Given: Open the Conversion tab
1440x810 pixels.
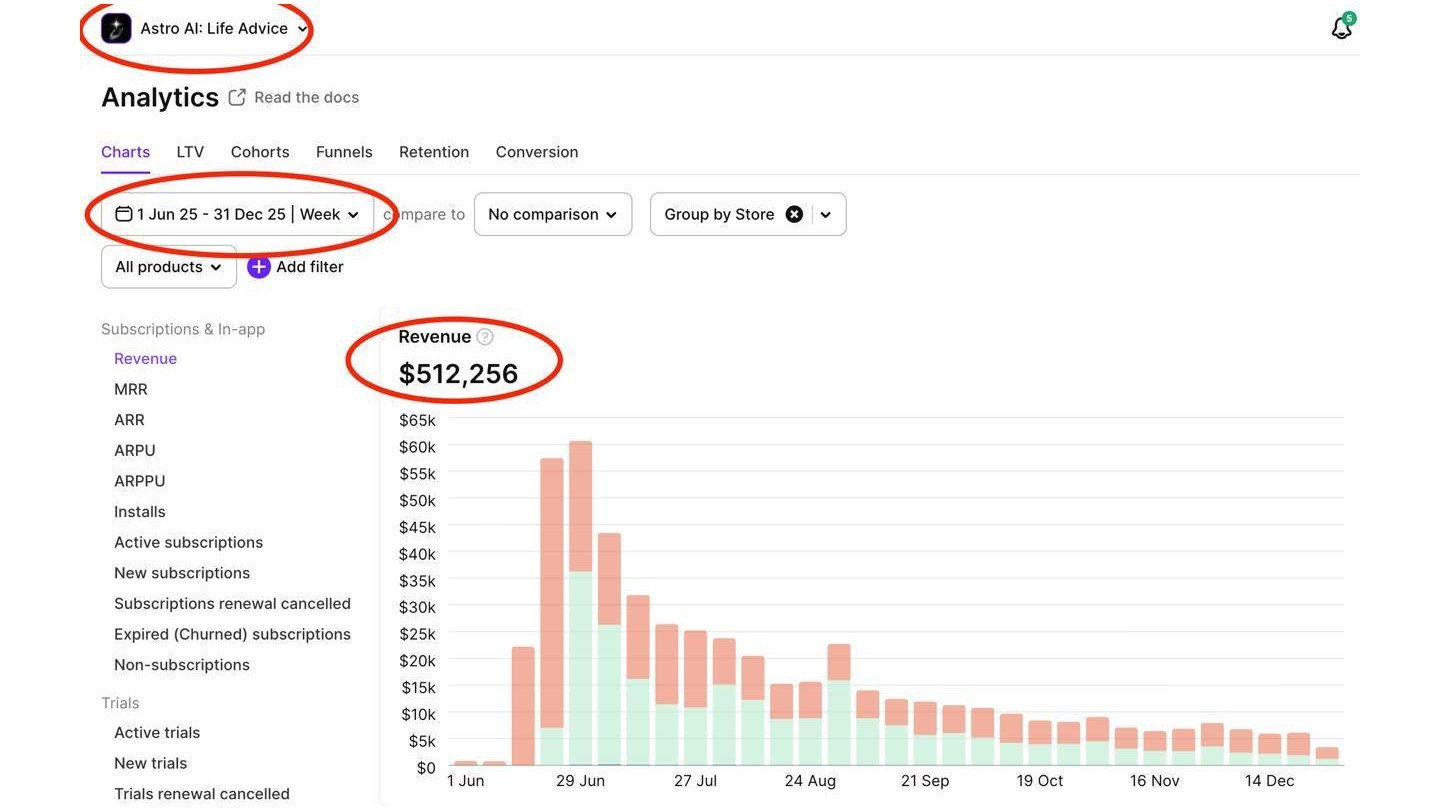Looking at the screenshot, I should [x=537, y=152].
